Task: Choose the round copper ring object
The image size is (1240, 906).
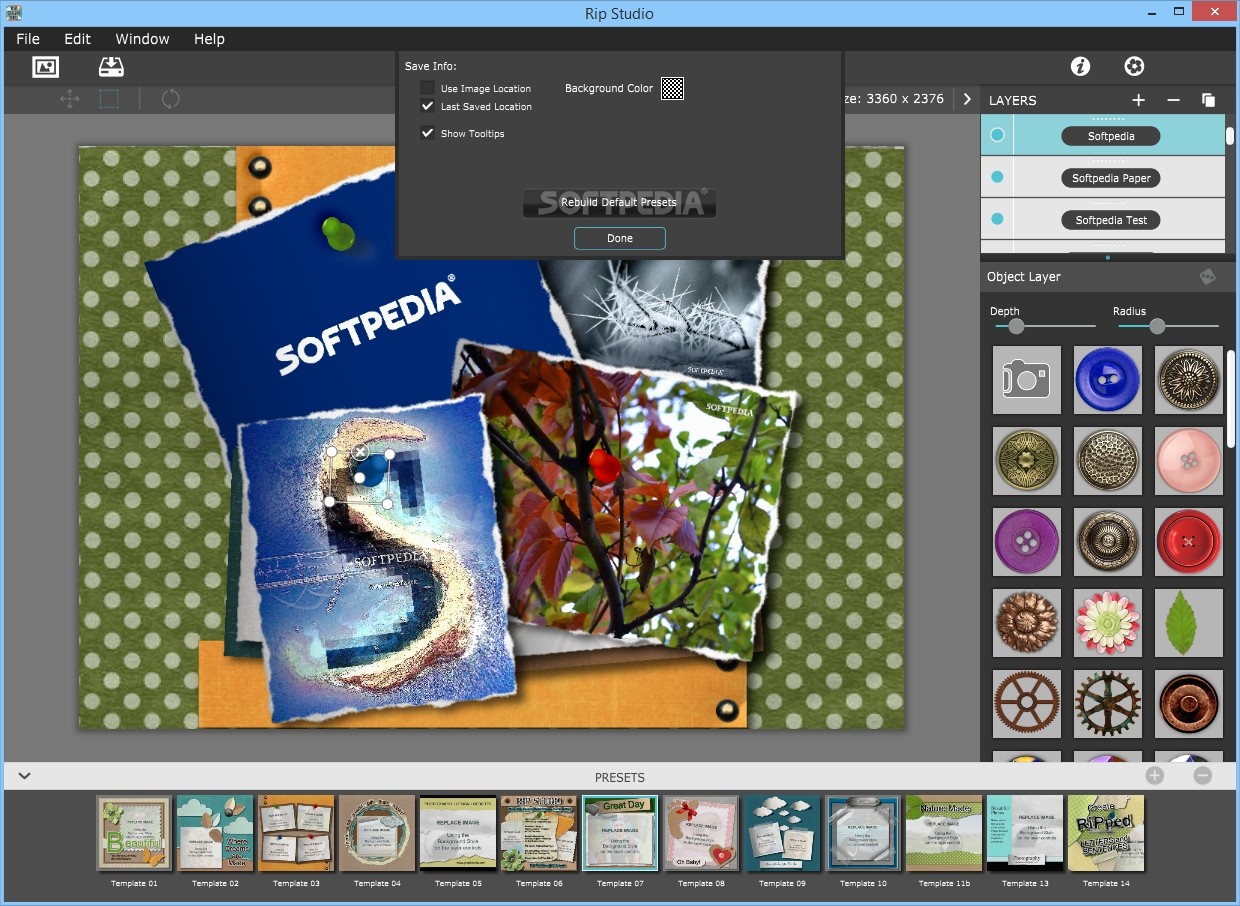Action: [1189, 704]
